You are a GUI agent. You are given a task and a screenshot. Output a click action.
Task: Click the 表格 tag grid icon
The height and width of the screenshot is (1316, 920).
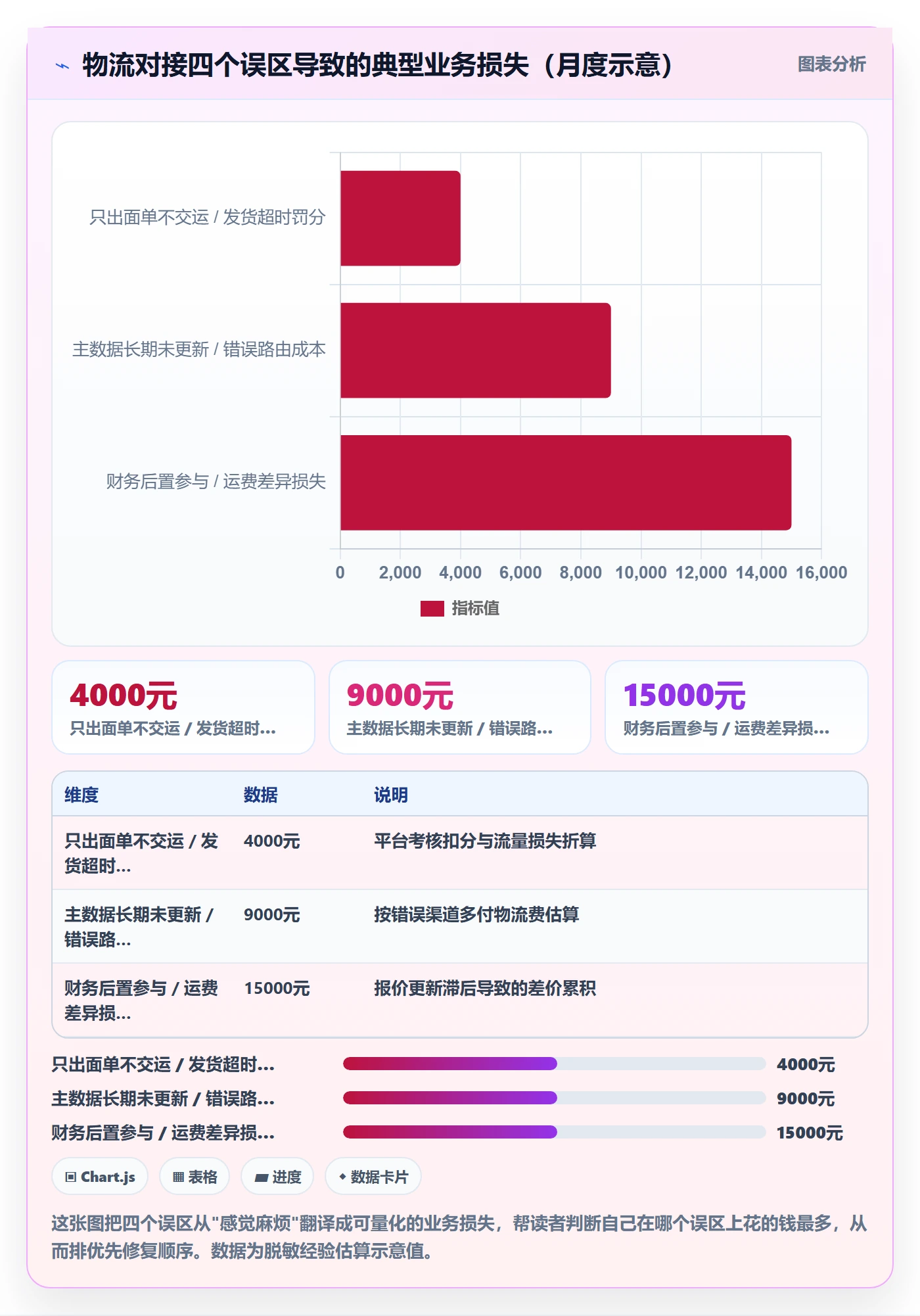tap(178, 1177)
